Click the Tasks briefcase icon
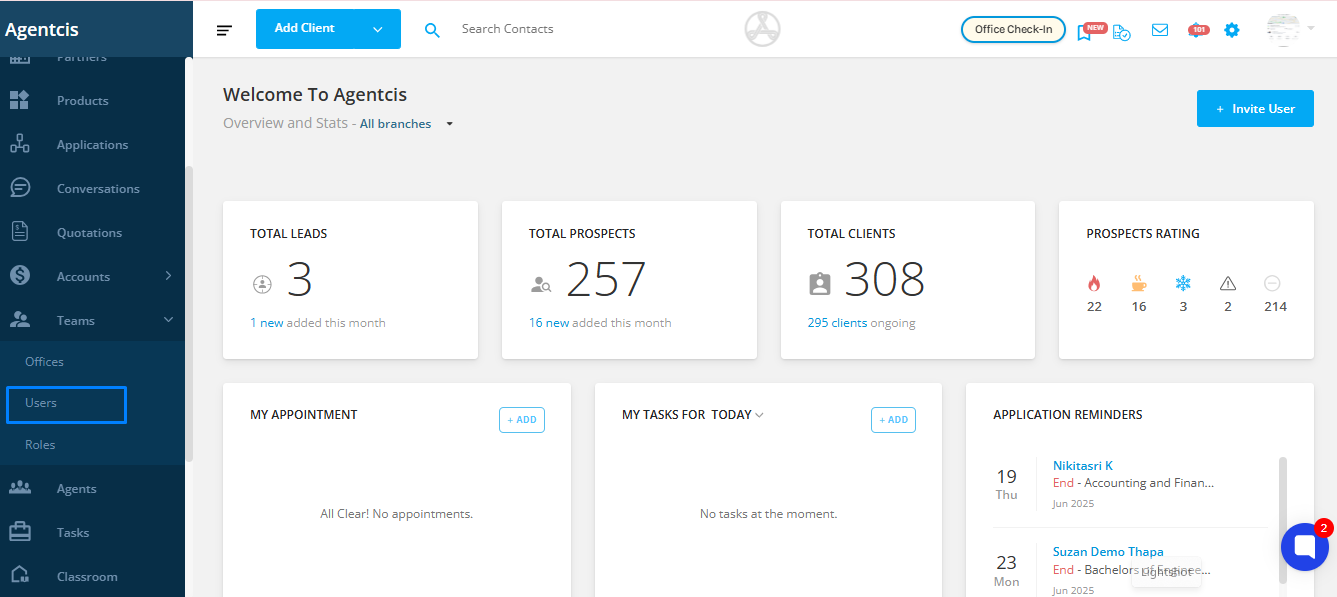 19,532
